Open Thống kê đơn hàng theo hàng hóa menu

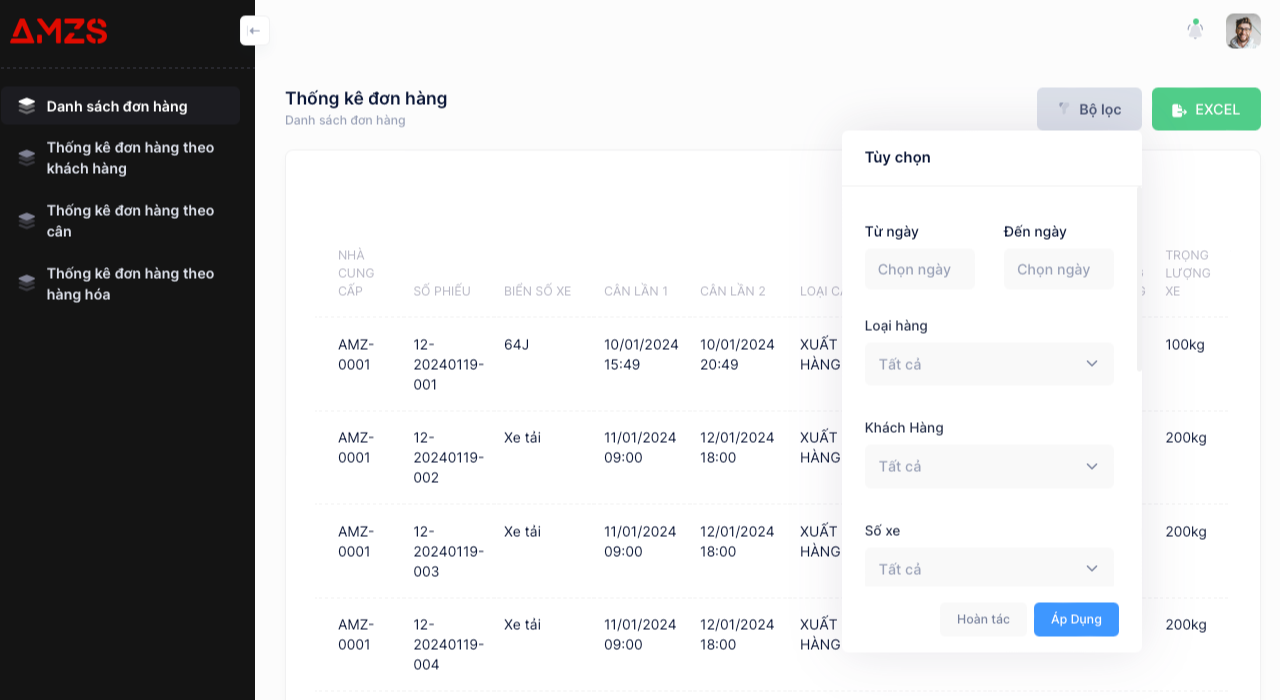130,284
